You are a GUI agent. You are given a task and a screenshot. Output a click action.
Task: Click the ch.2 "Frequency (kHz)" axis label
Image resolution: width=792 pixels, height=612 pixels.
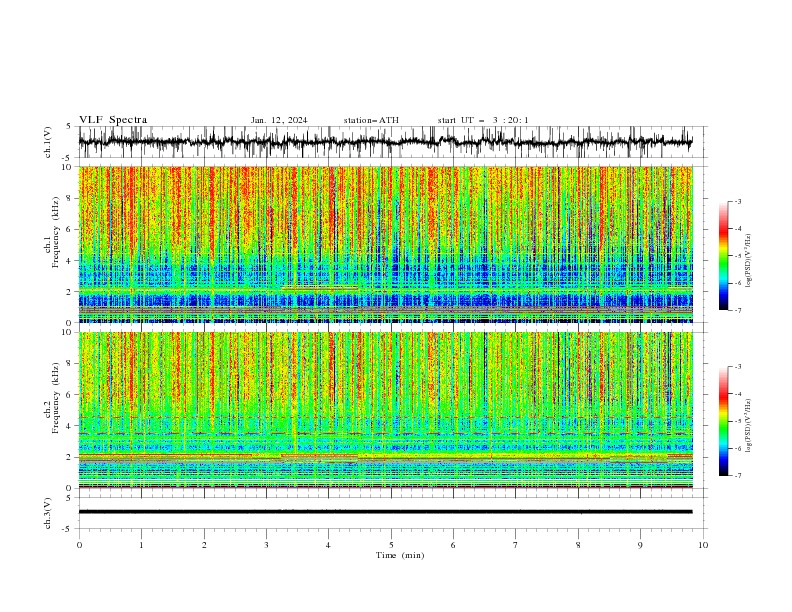[x=56, y=398]
